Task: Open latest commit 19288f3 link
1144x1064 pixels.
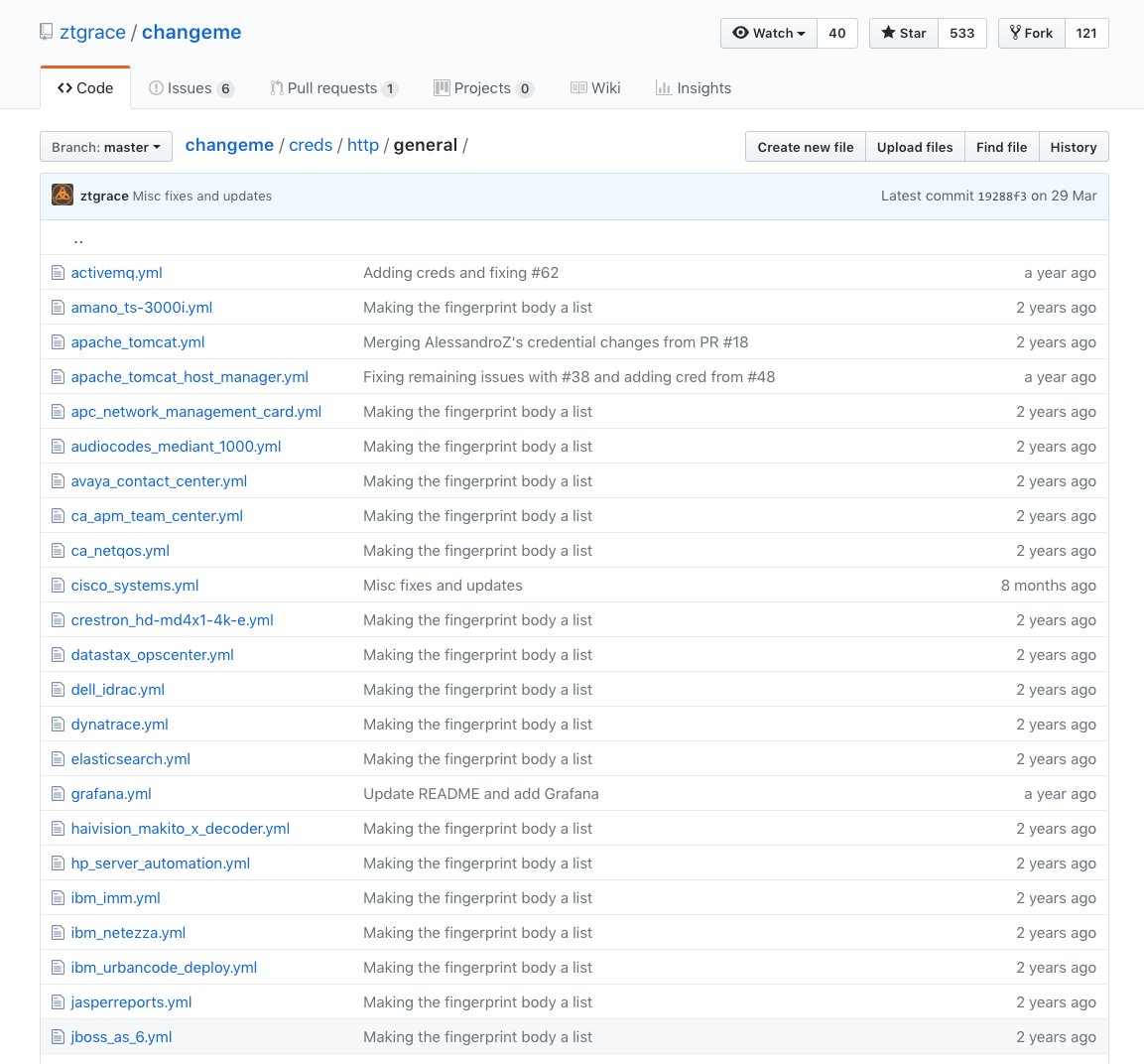Action: pyautogui.click(x=1002, y=196)
